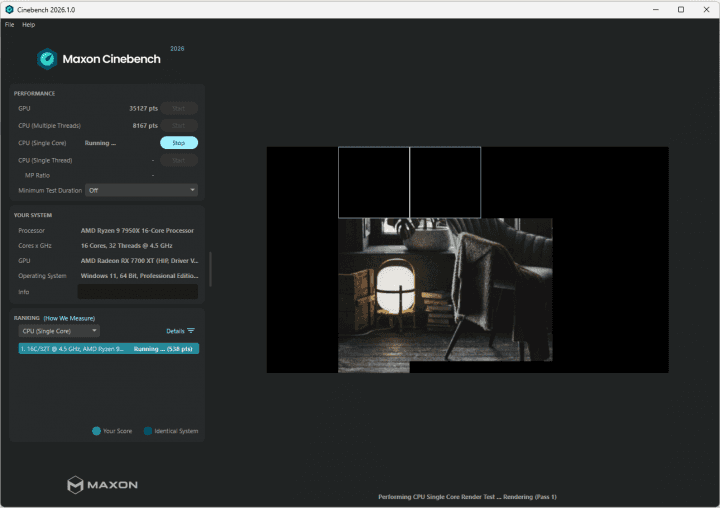Stop the CPU Single Core test
720x508 pixels.
[179, 143]
